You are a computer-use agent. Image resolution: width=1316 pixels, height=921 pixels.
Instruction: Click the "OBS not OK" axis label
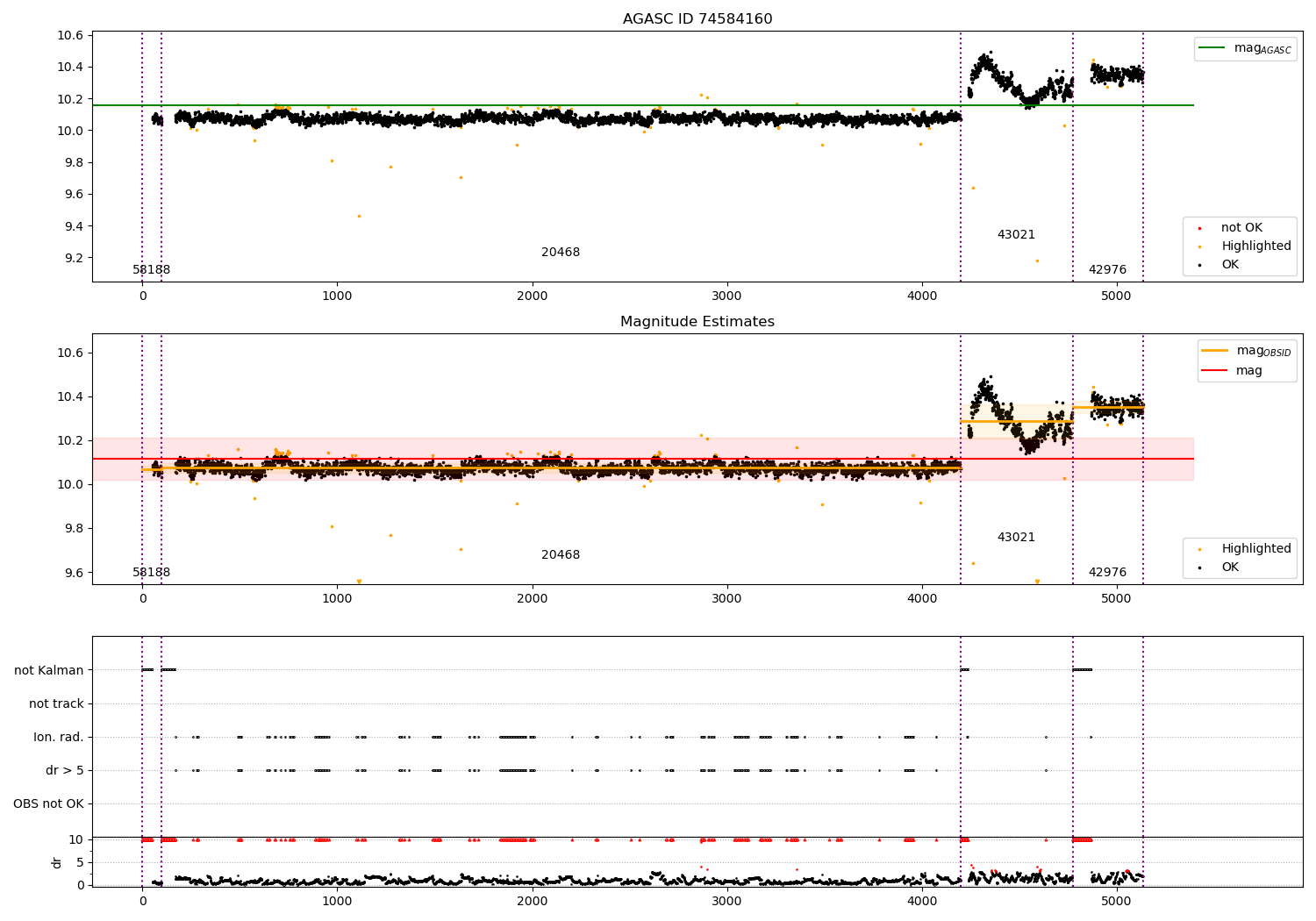(48, 804)
